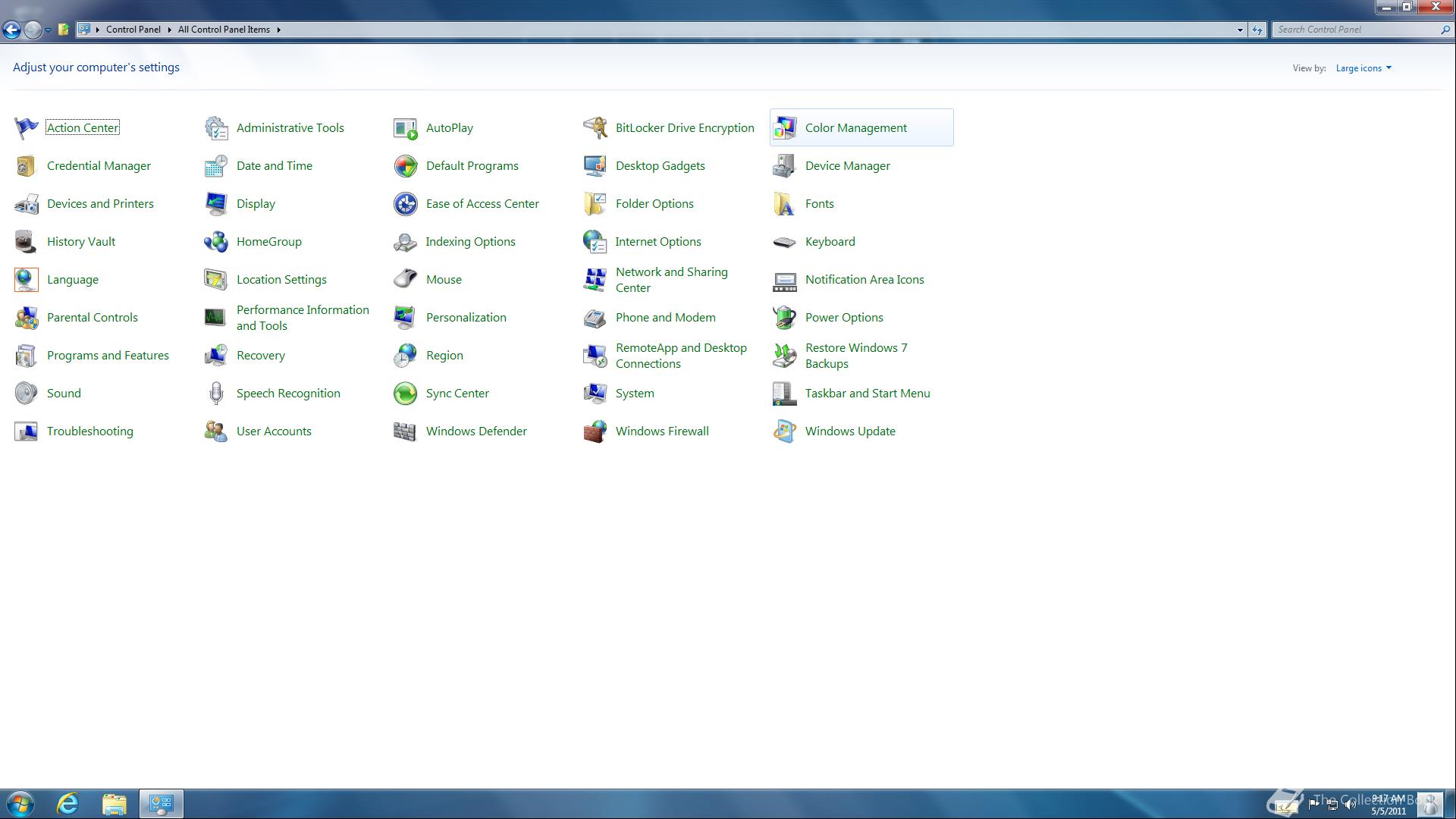
Task: Open the Mouse icon
Action: 405,280
